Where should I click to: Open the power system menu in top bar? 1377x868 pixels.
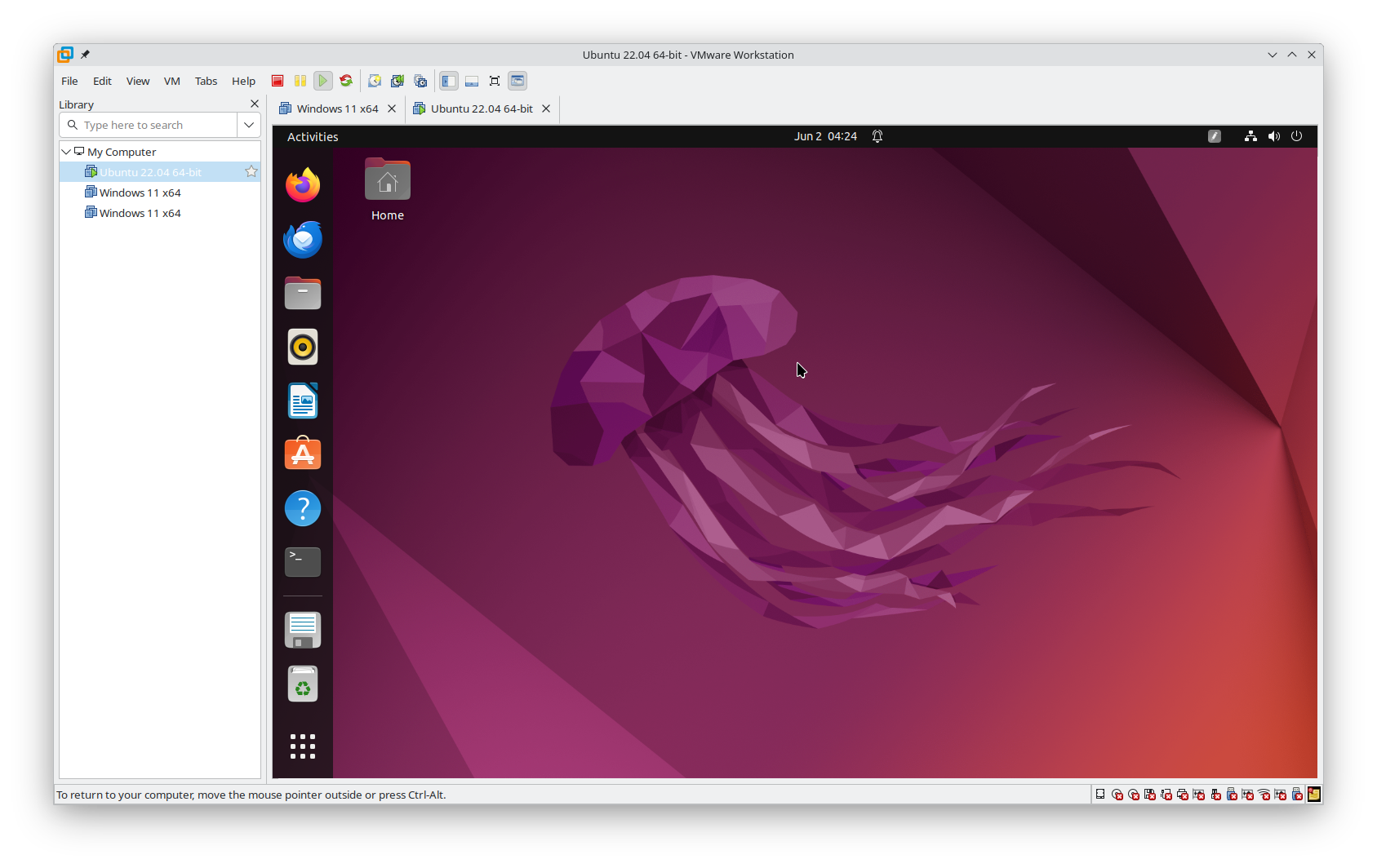tap(1296, 136)
